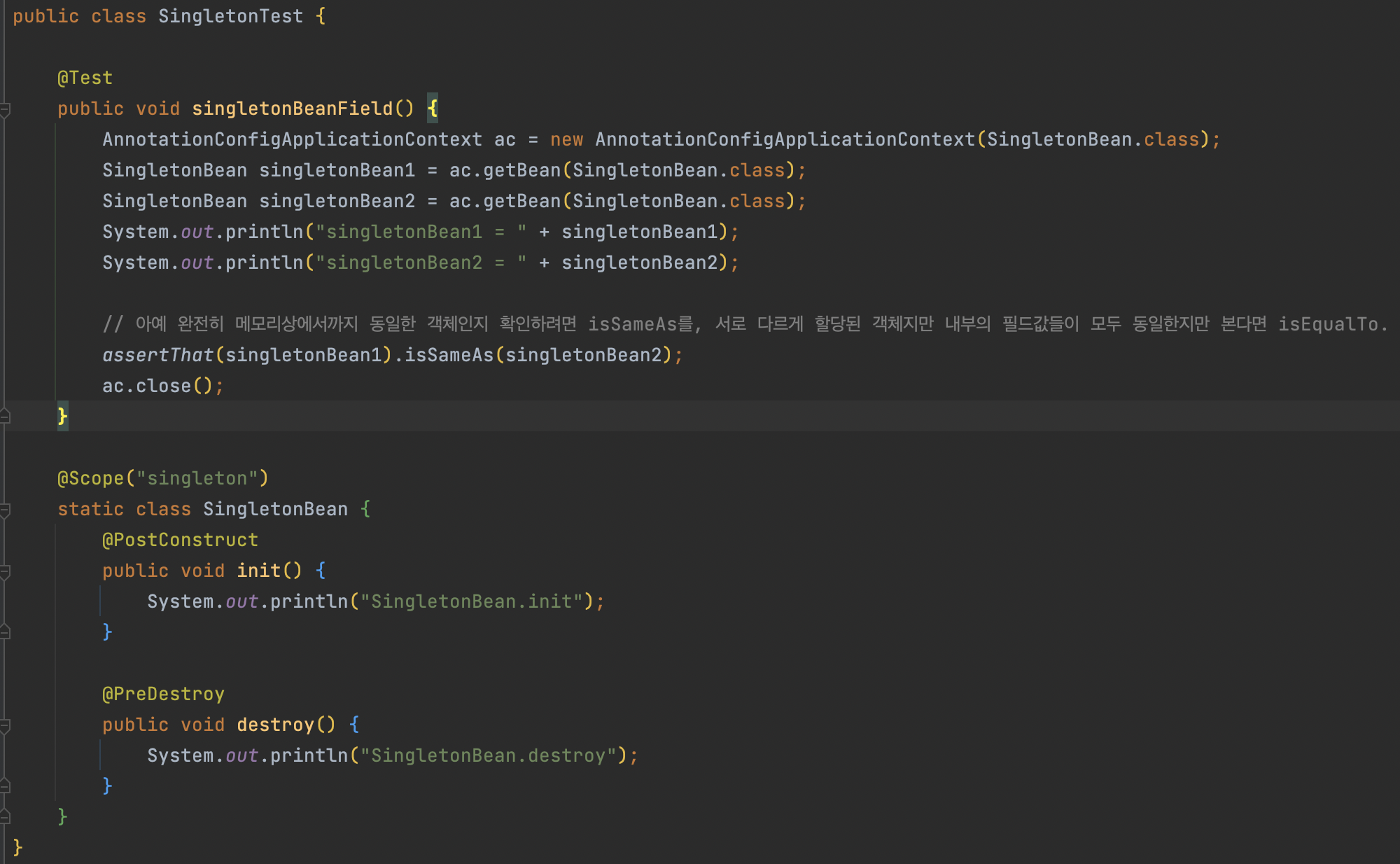Screen dimensions: 1400x864
Task: Fold the init() method in gutter
Action: coord(4,571)
